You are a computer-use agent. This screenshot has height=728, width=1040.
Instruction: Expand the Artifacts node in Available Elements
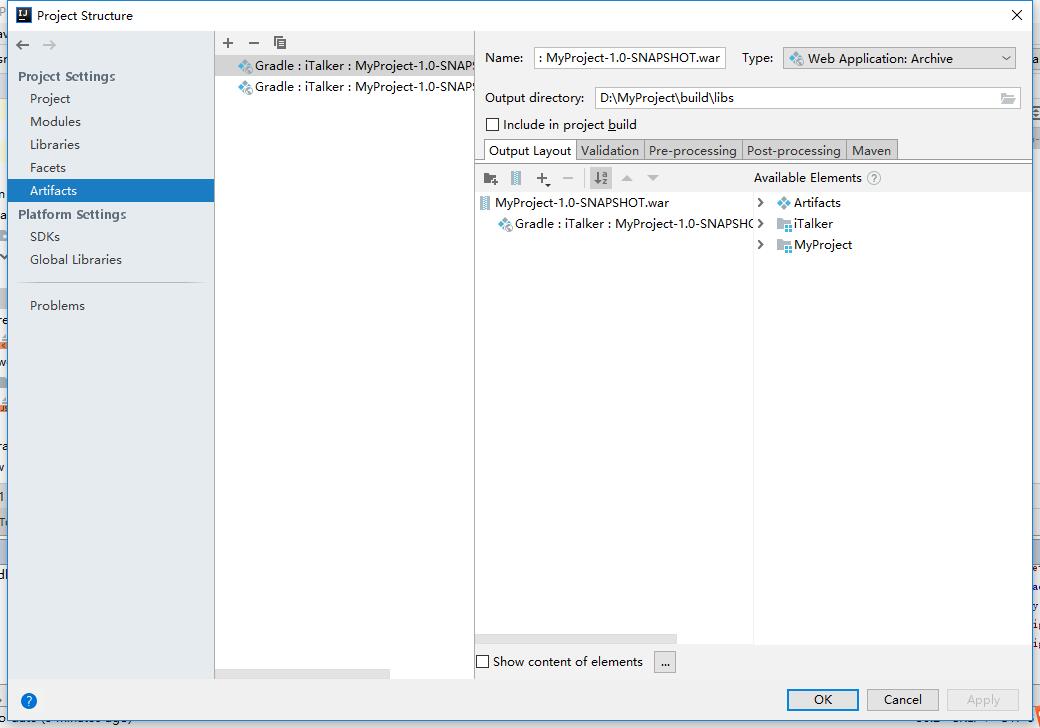click(761, 203)
